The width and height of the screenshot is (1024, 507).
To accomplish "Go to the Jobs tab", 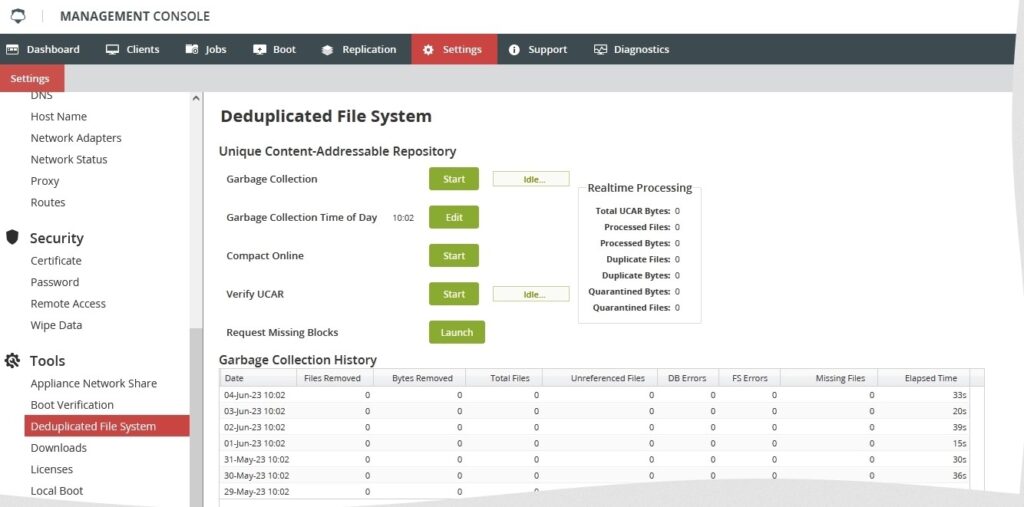I will pos(206,50).
